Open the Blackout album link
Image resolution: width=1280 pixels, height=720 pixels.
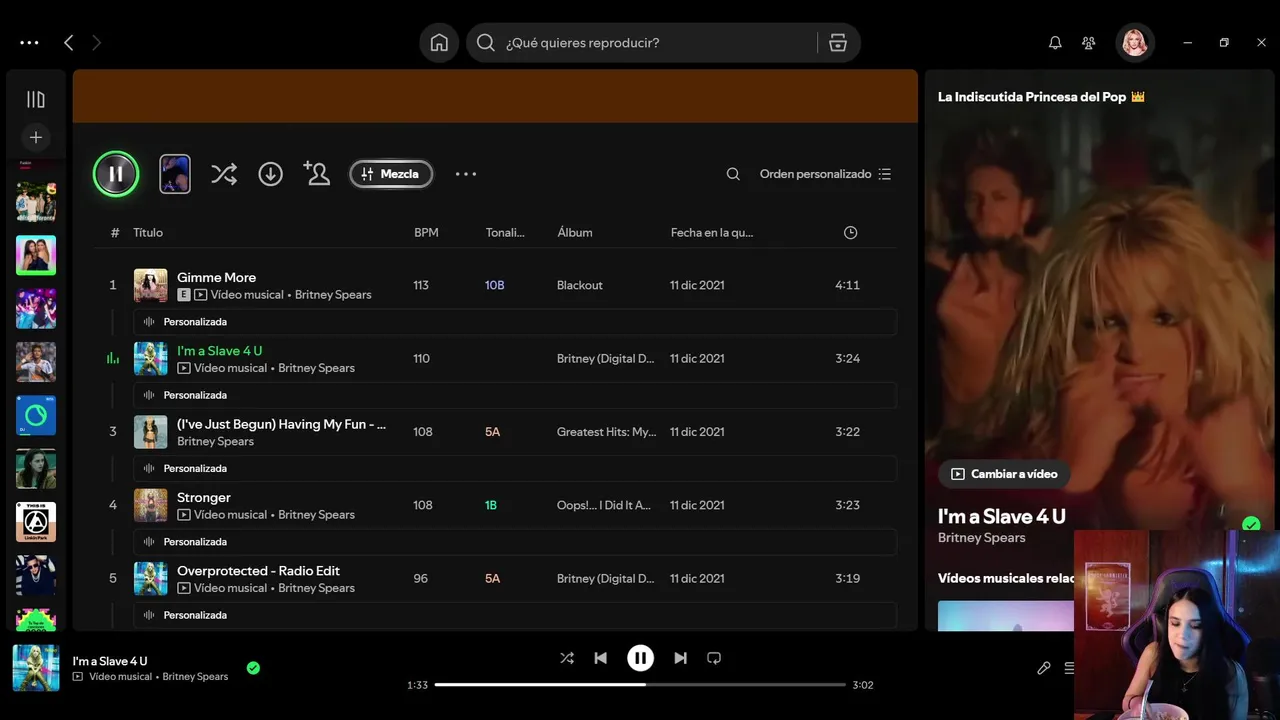[x=580, y=285]
